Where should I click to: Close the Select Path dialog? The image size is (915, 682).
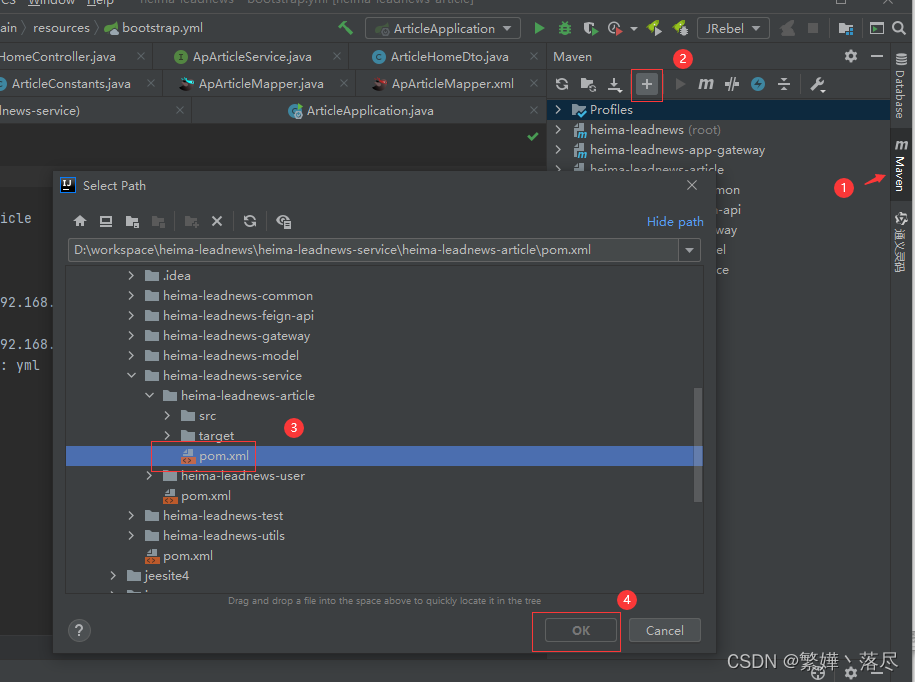pyautogui.click(x=692, y=186)
